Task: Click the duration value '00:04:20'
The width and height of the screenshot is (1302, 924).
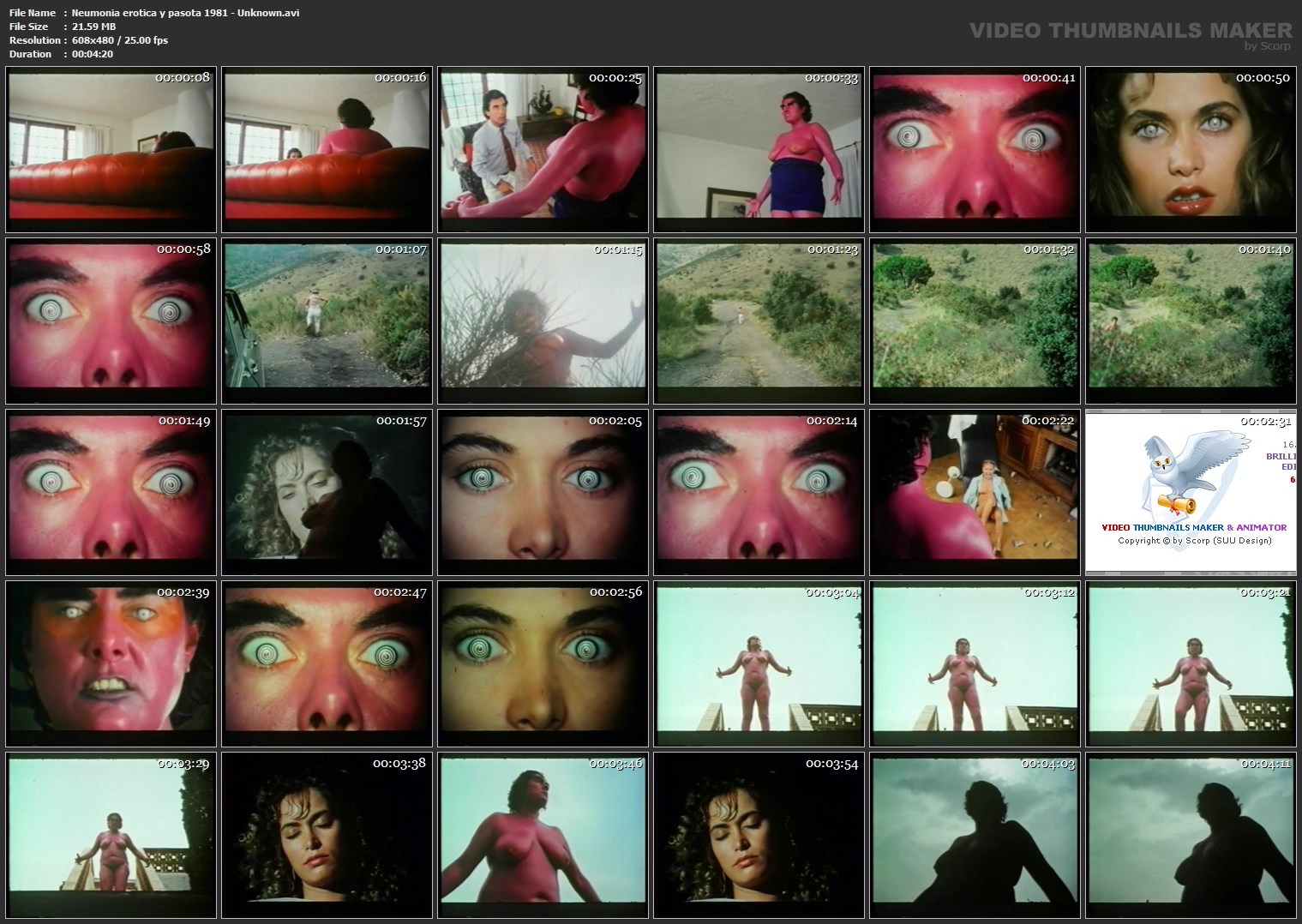Action: pyautogui.click(x=93, y=54)
